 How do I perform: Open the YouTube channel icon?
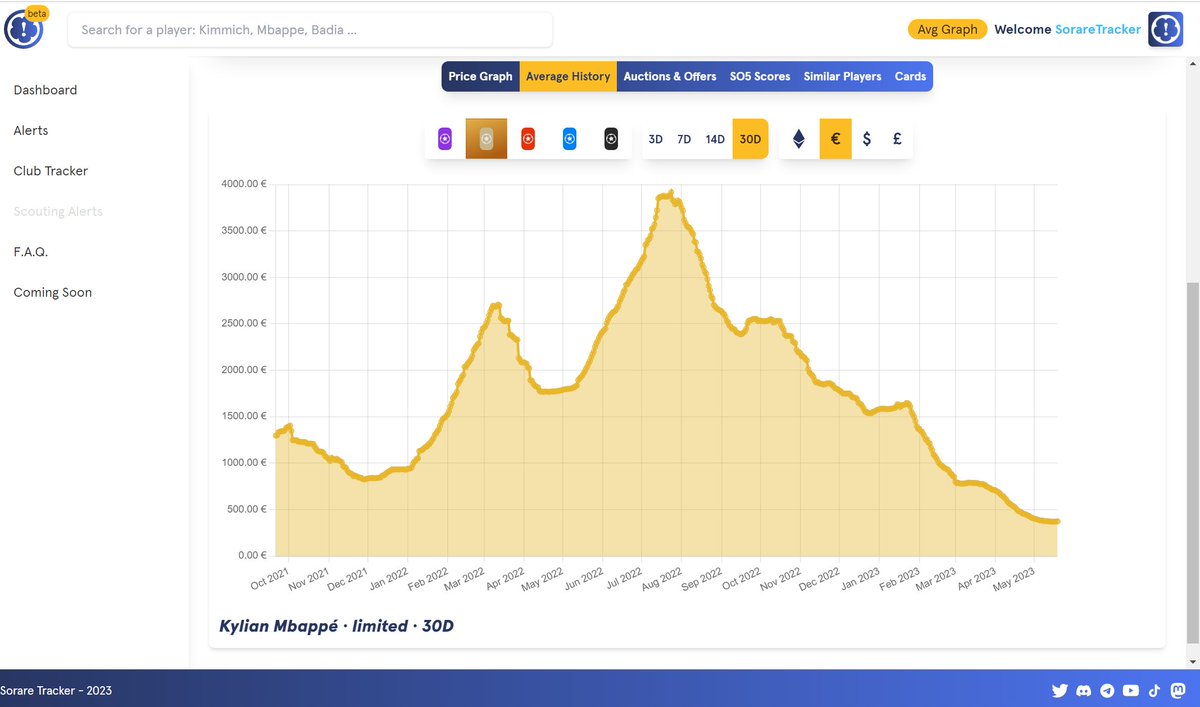coord(1130,690)
